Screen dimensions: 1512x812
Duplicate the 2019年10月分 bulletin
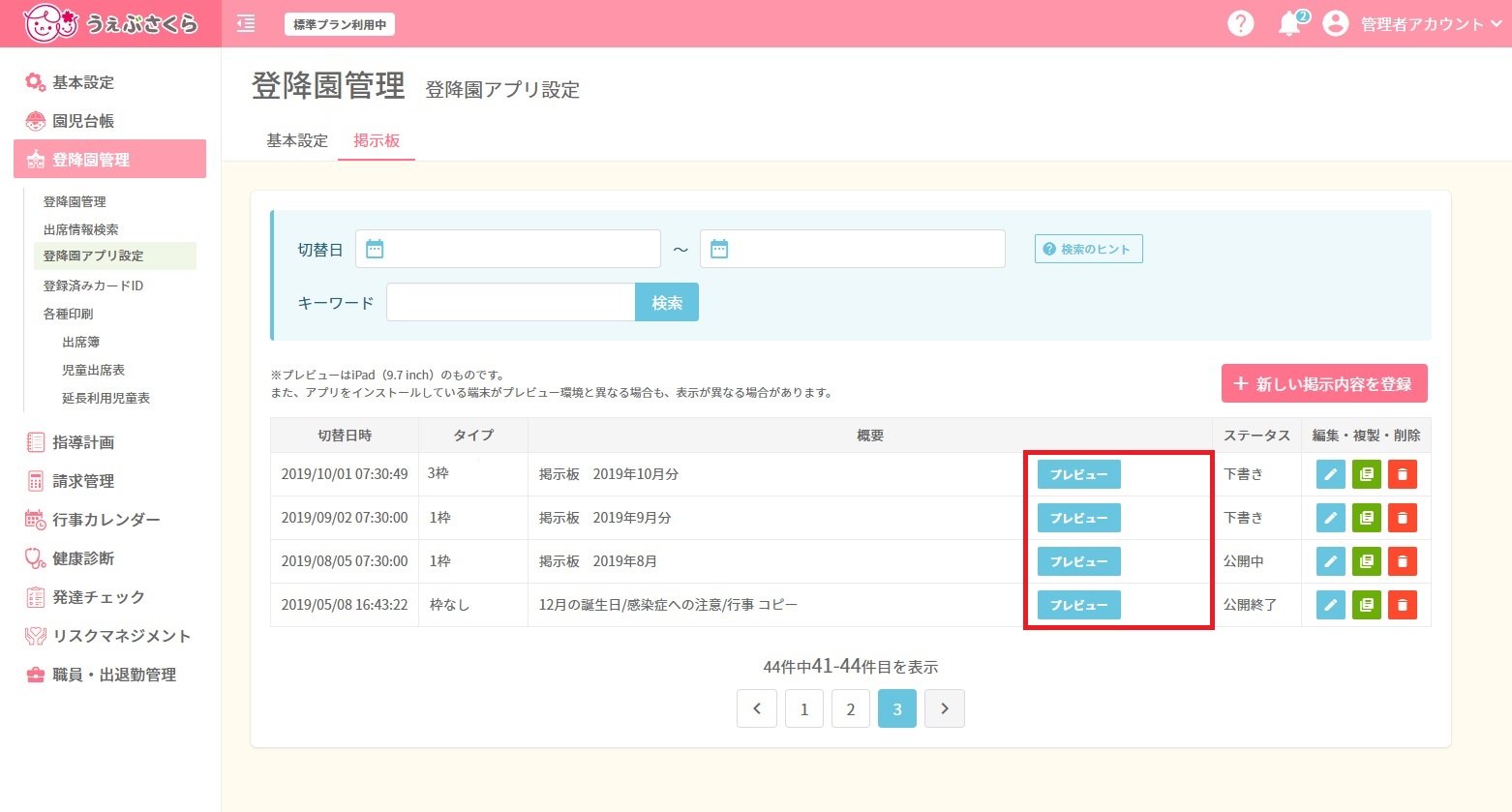click(1367, 474)
